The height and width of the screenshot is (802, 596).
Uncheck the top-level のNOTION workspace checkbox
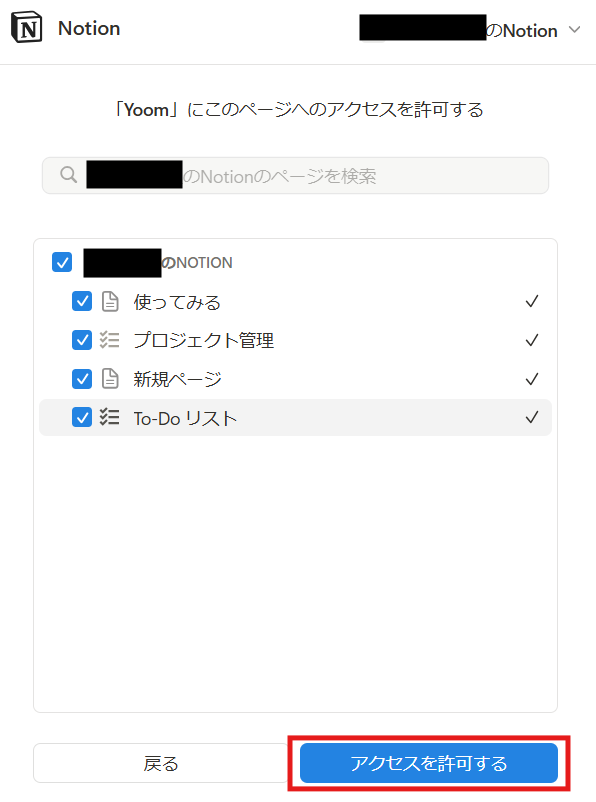[62, 262]
